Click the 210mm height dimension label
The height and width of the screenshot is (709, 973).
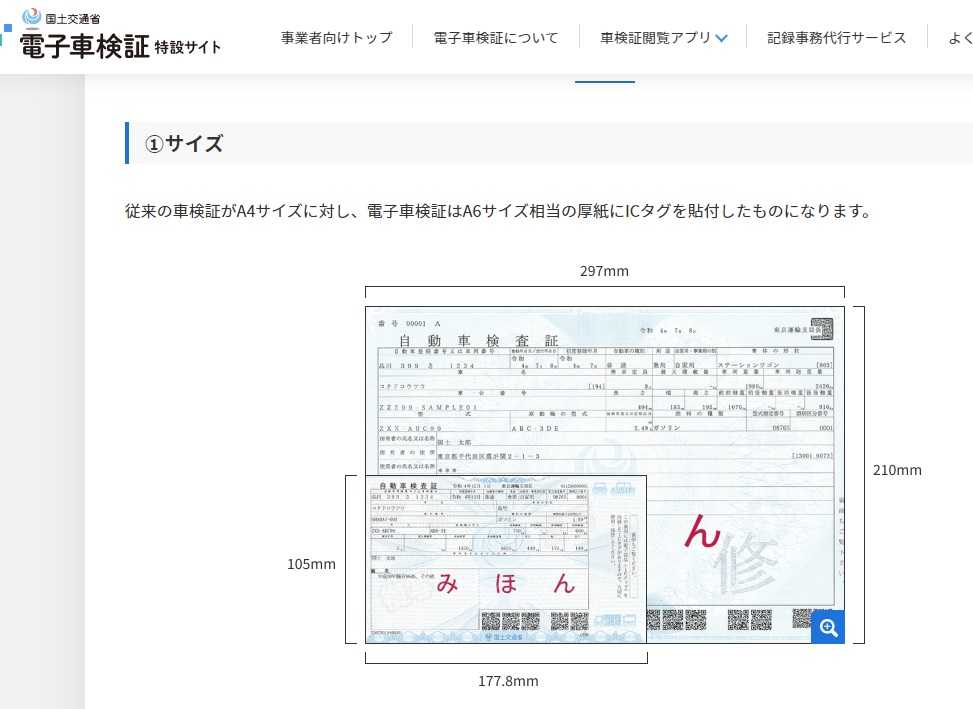point(897,470)
